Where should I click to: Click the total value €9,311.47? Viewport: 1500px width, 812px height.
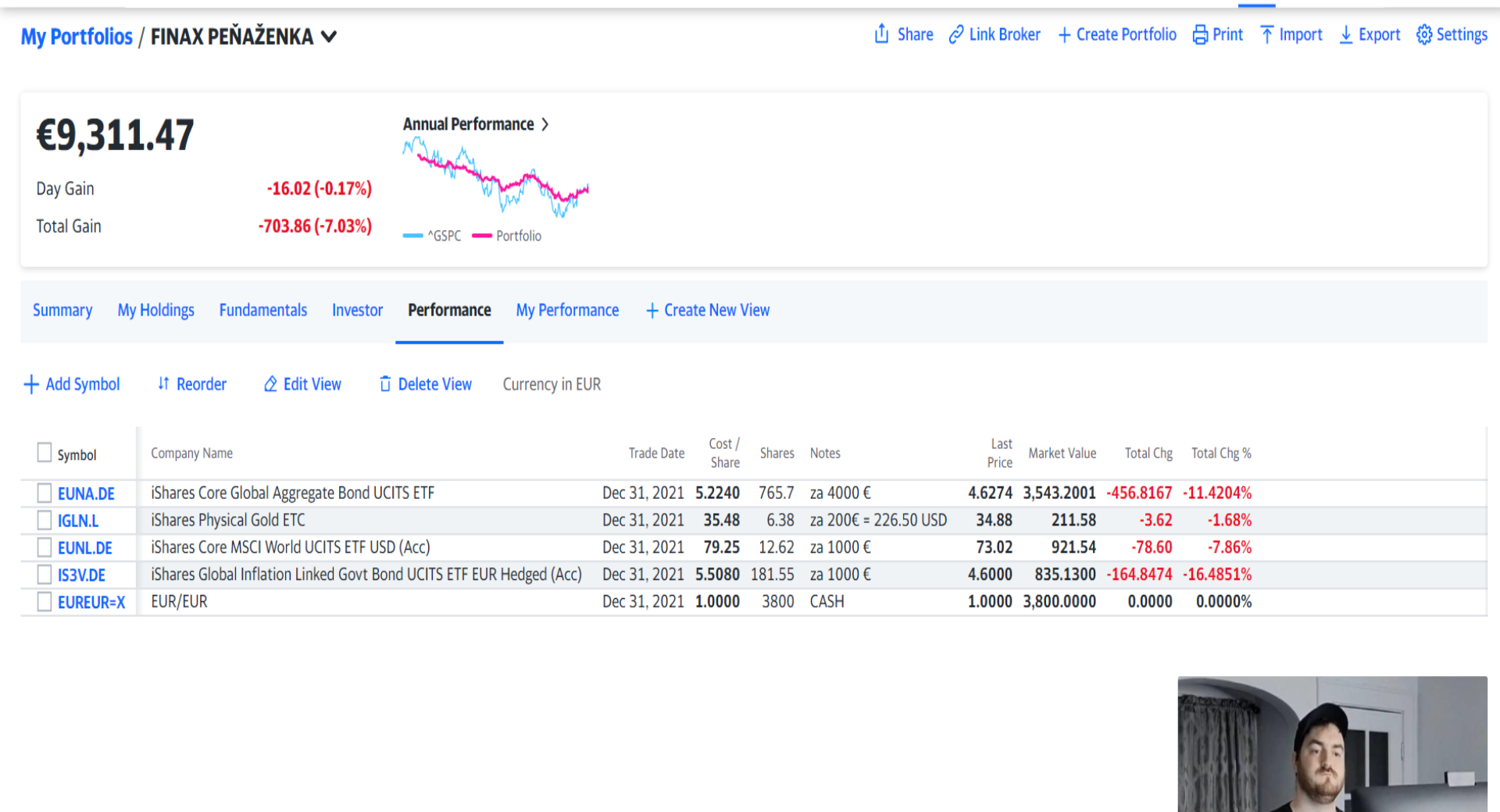pyautogui.click(x=115, y=135)
